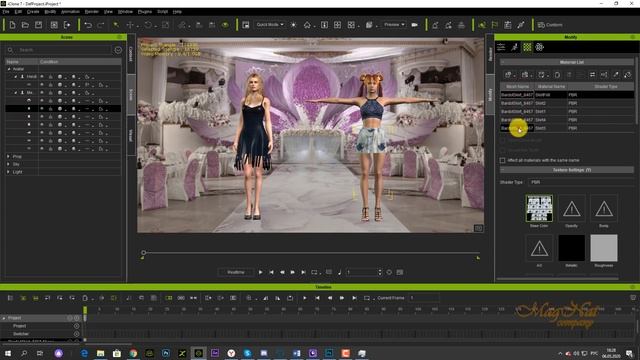640x360 pixels.
Task: Click the Mesh Name column header
Action: tap(517, 87)
